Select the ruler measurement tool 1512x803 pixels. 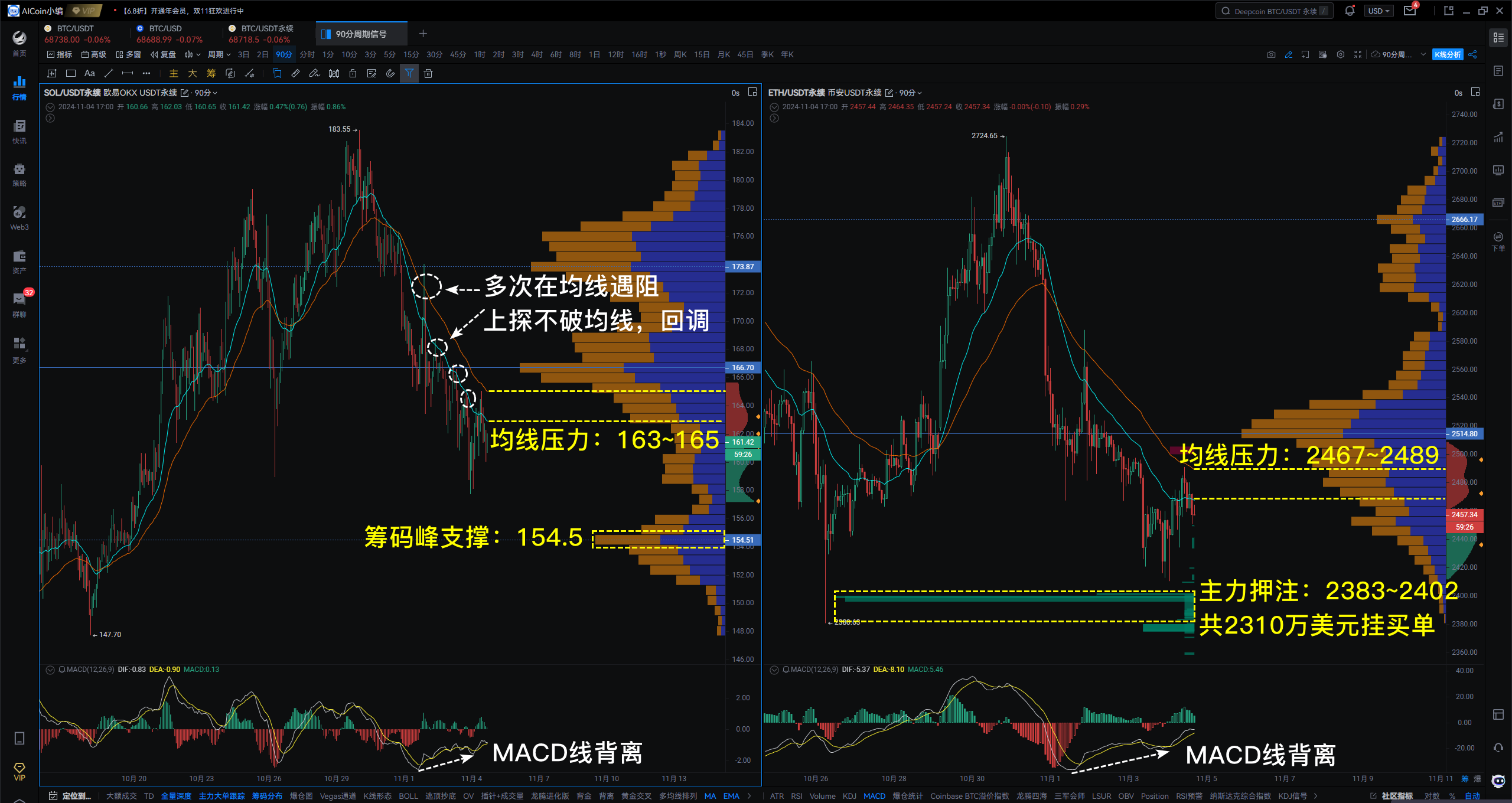tap(295, 73)
